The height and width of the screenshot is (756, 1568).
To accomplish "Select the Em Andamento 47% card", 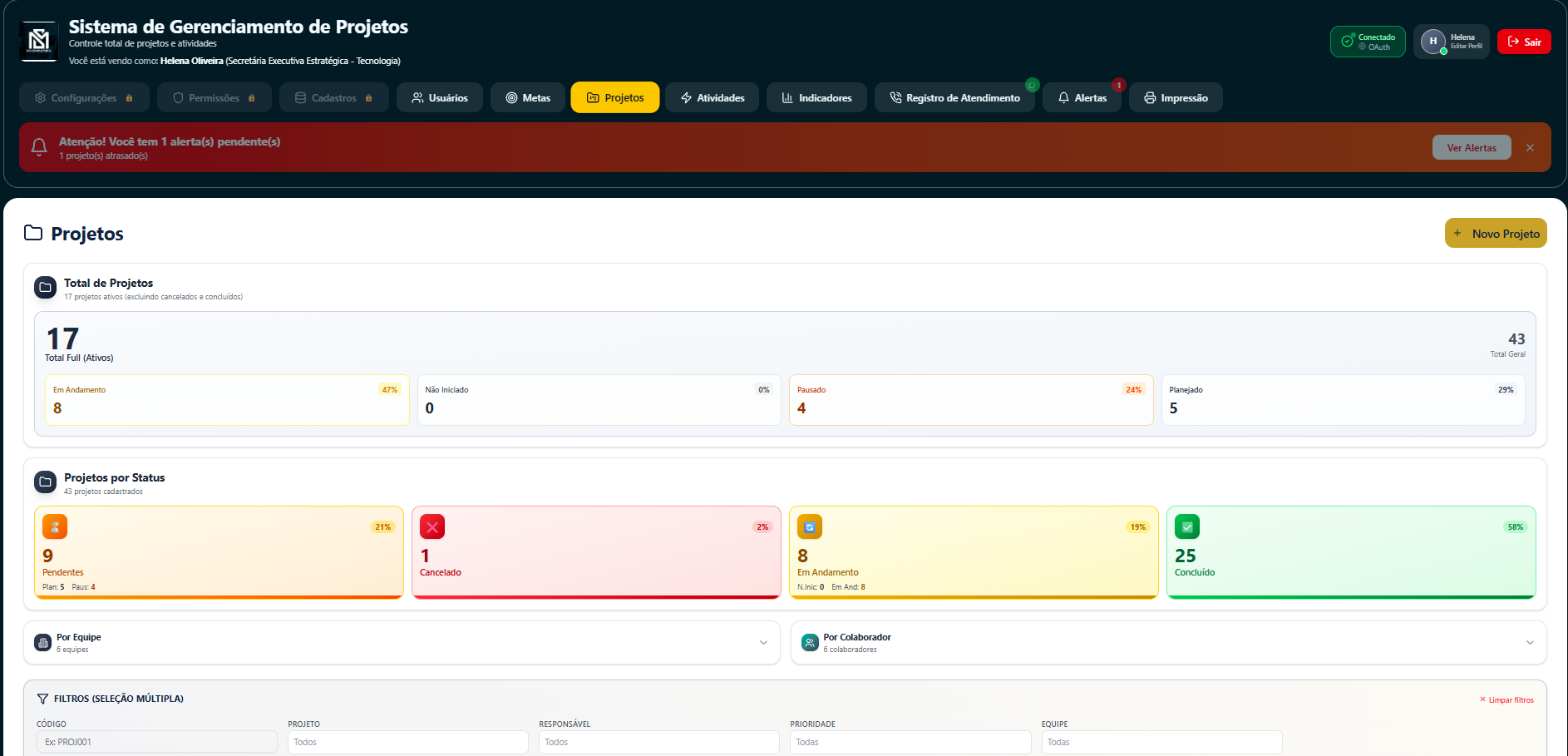I will pyautogui.click(x=227, y=400).
